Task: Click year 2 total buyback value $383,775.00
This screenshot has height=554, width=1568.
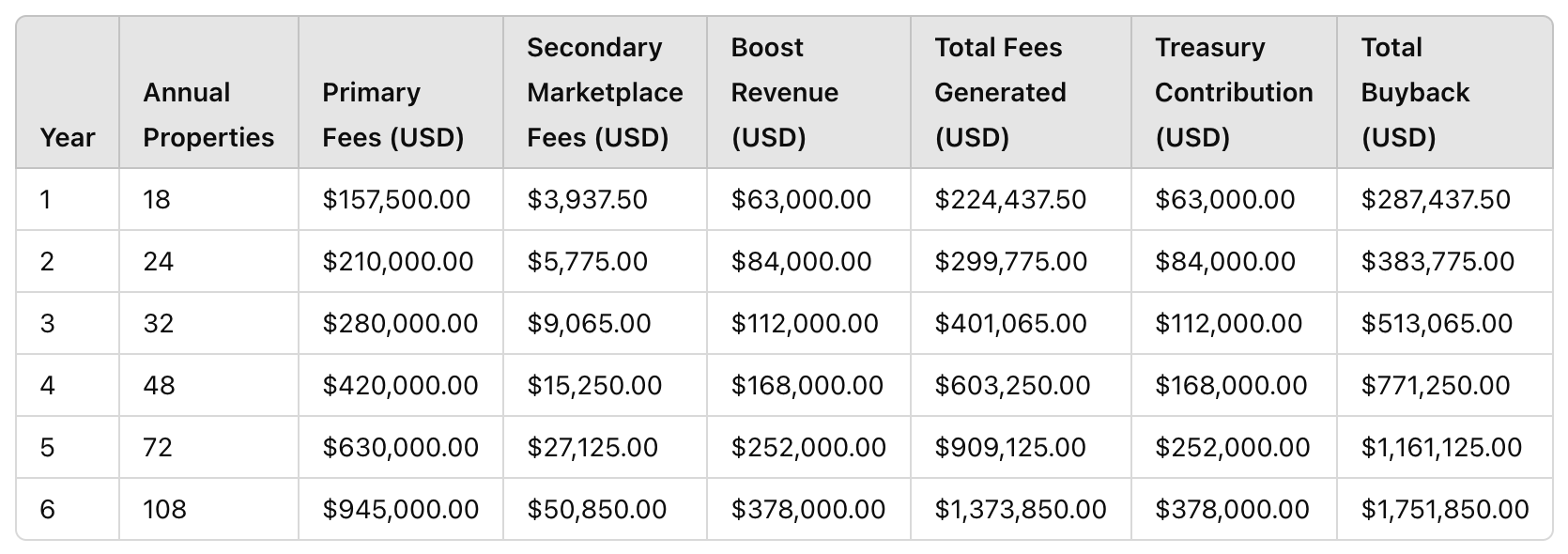Action: pos(1437,261)
